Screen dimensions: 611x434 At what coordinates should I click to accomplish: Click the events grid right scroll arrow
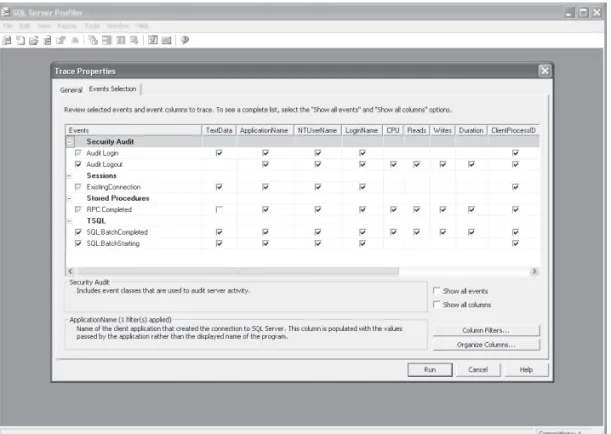click(x=534, y=271)
